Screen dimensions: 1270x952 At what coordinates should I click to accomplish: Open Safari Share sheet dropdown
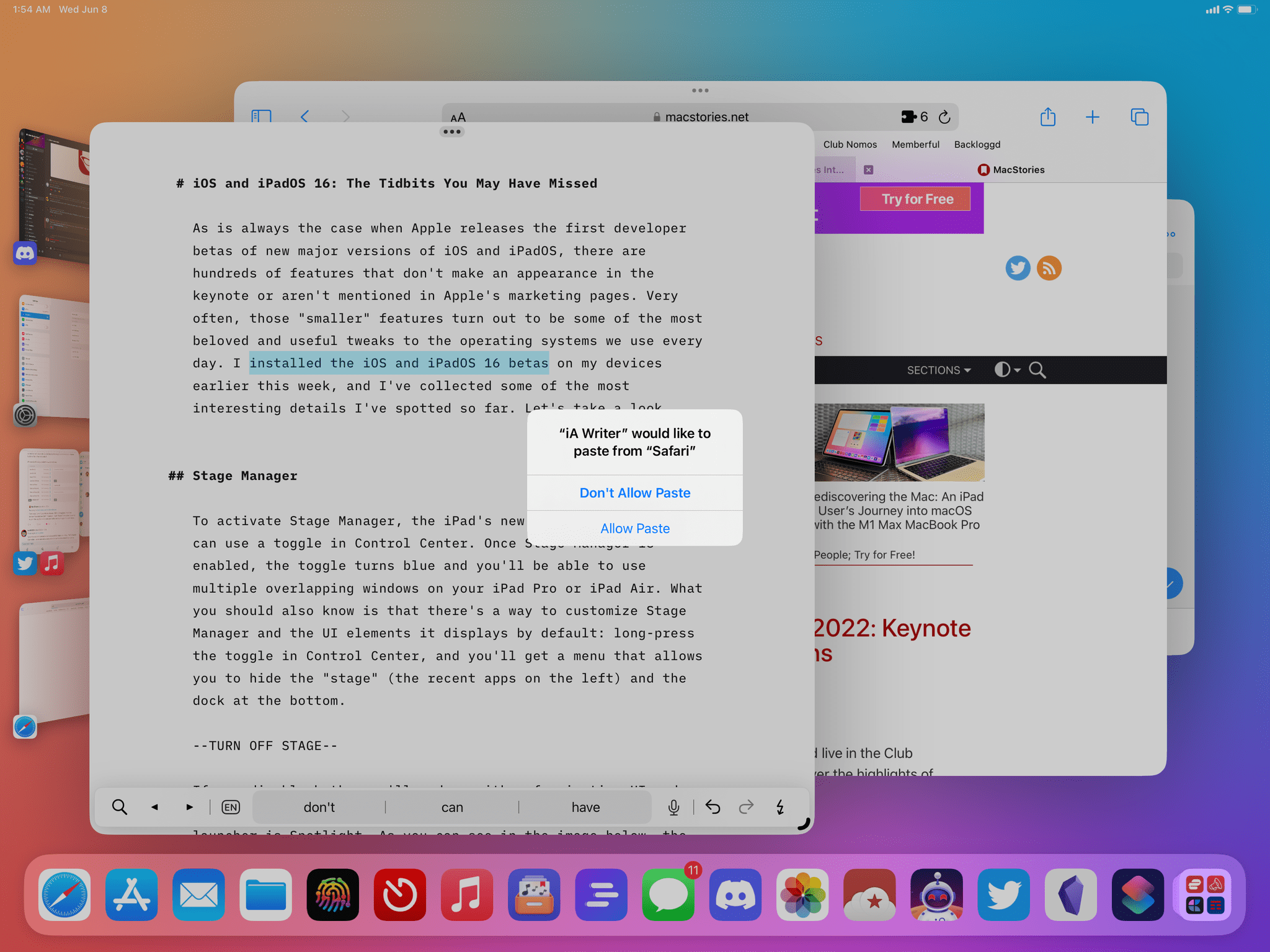[x=1047, y=116]
